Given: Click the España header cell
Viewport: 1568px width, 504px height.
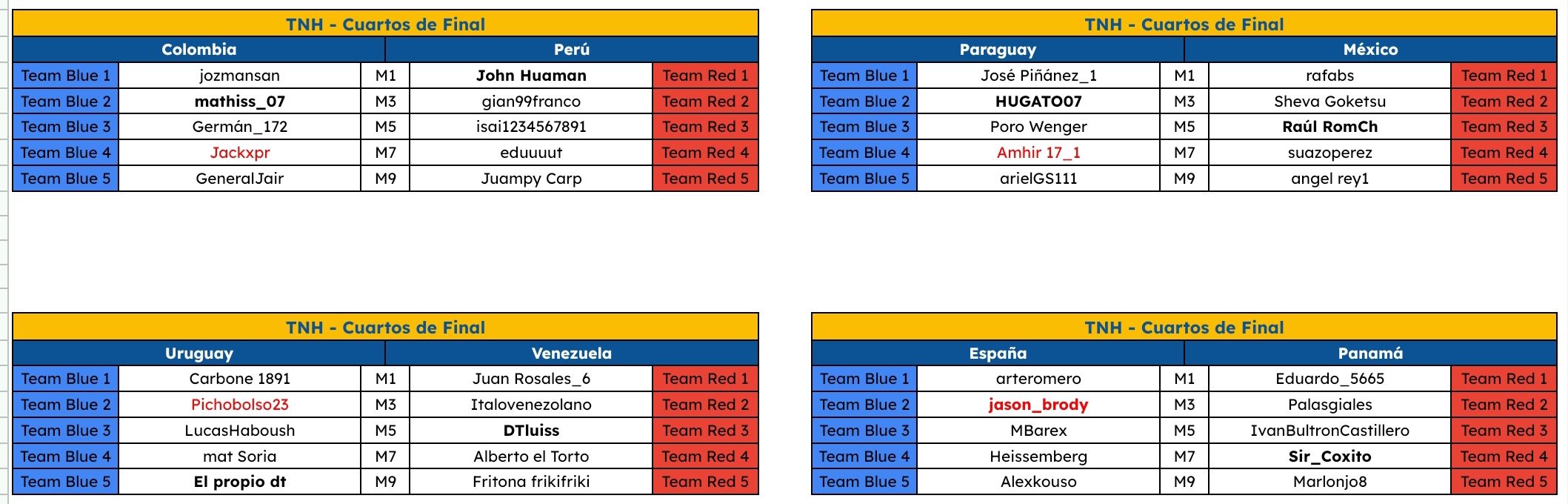Looking at the screenshot, I should [x=998, y=354].
